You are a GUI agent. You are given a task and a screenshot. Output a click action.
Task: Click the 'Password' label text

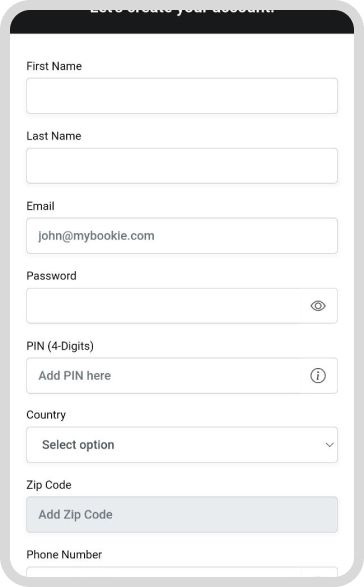click(x=51, y=276)
